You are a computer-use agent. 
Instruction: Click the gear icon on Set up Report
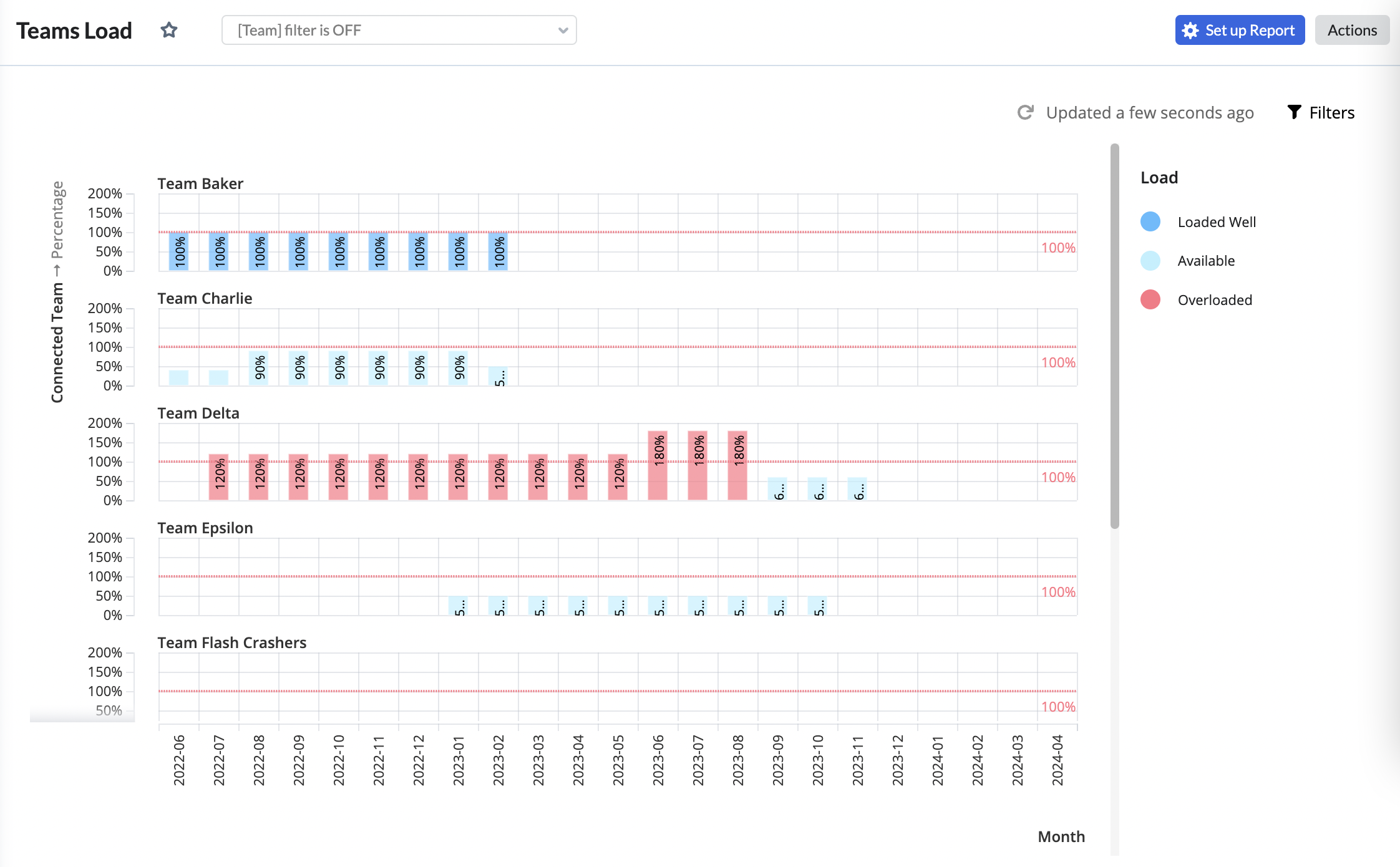[x=1190, y=29]
